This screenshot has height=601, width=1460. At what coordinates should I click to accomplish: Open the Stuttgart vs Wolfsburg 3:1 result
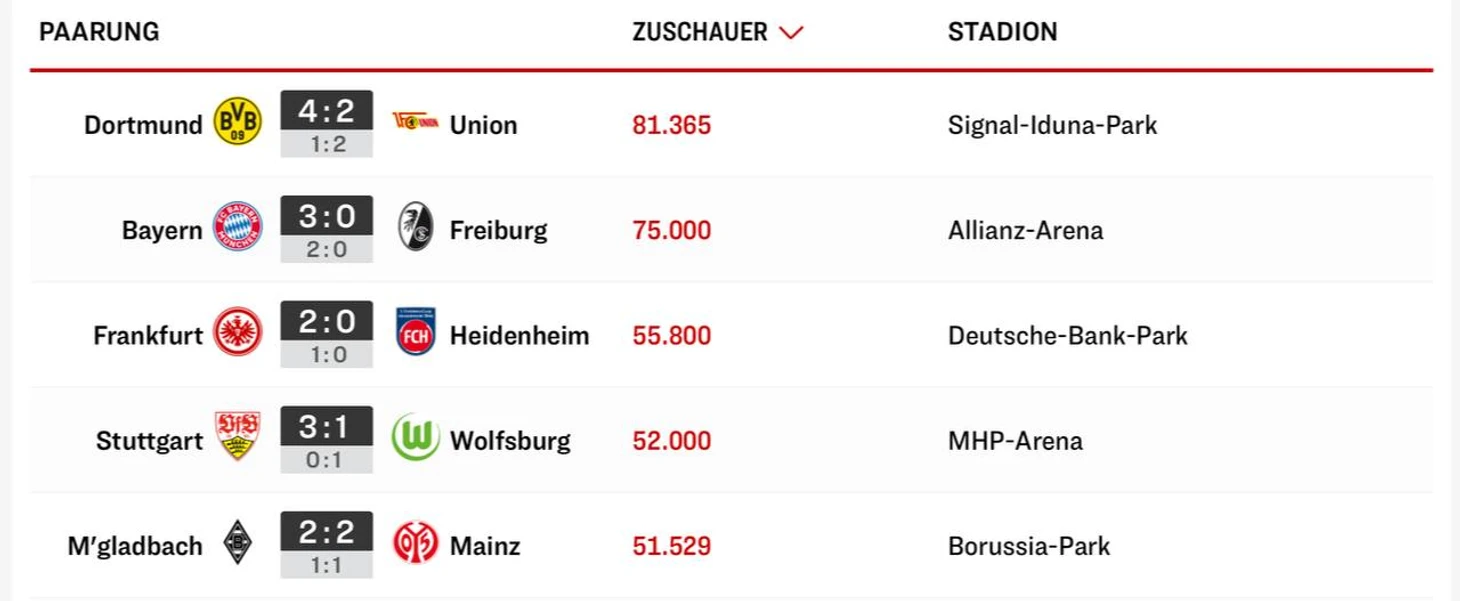click(x=326, y=428)
